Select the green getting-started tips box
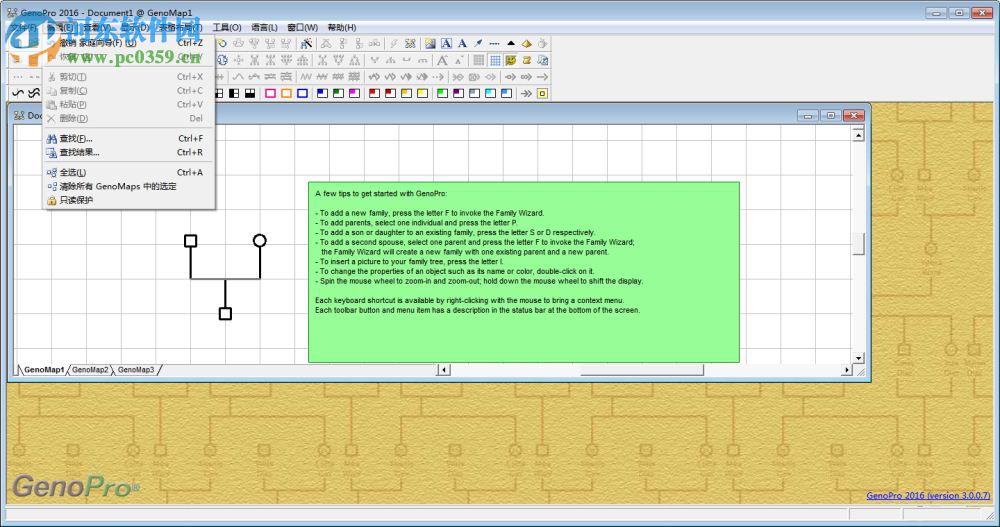The width and height of the screenshot is (1000, 527). pyautogui.click(x=524, y=272)
